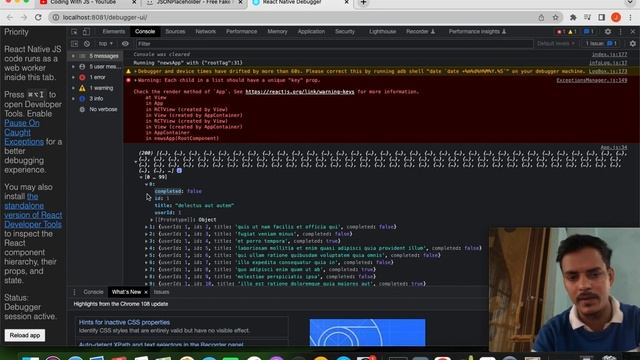Click the Reload app button
640x360 pixels.
tap(25, 336)
